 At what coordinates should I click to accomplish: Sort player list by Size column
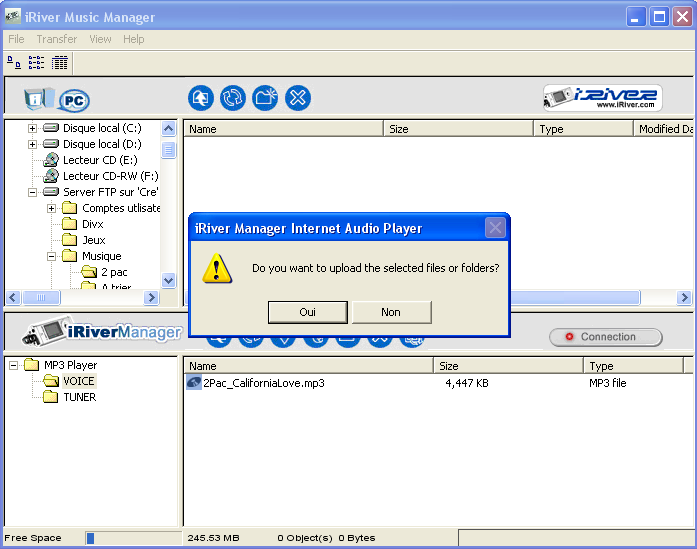[509, 366]
